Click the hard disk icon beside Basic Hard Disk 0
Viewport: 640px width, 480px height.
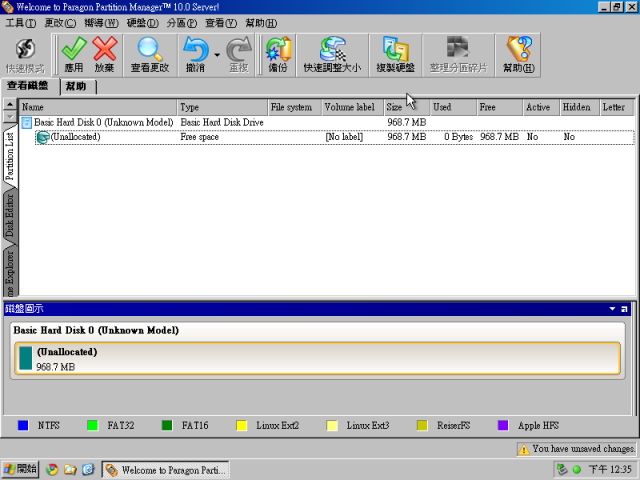coord(27,122)
